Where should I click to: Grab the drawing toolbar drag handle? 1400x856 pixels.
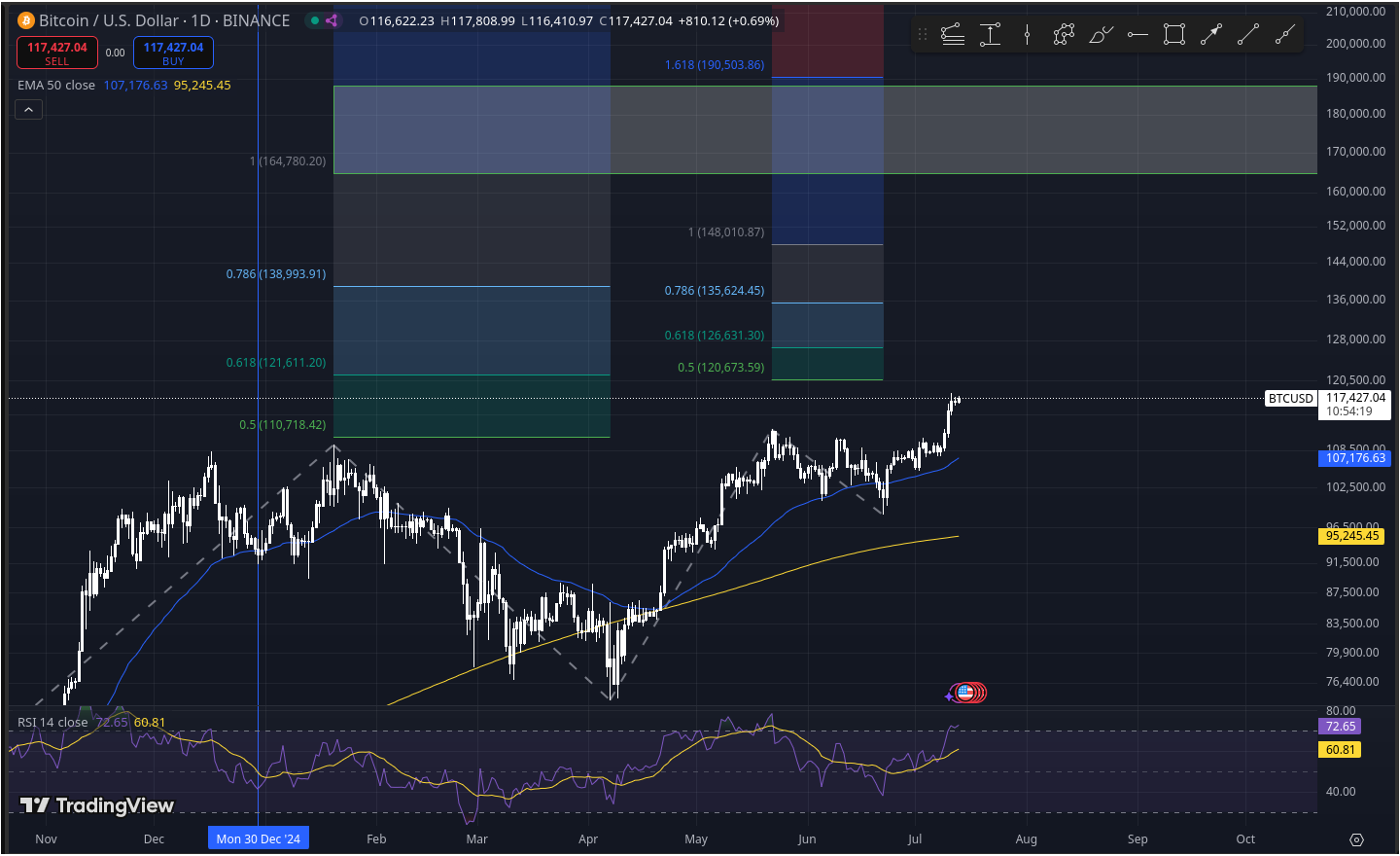(x=923, y=35)
